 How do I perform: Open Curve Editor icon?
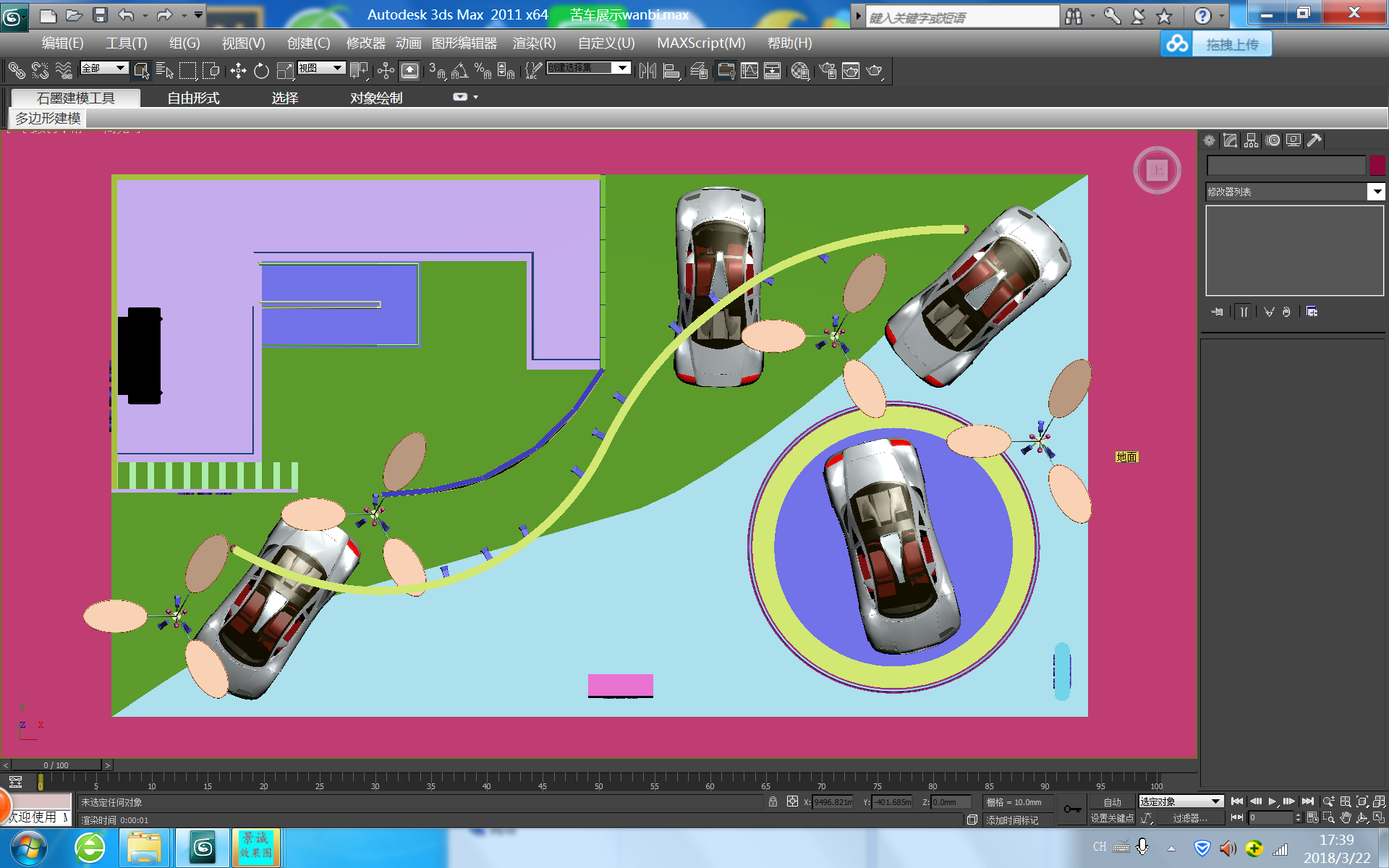tap(749, 70)
